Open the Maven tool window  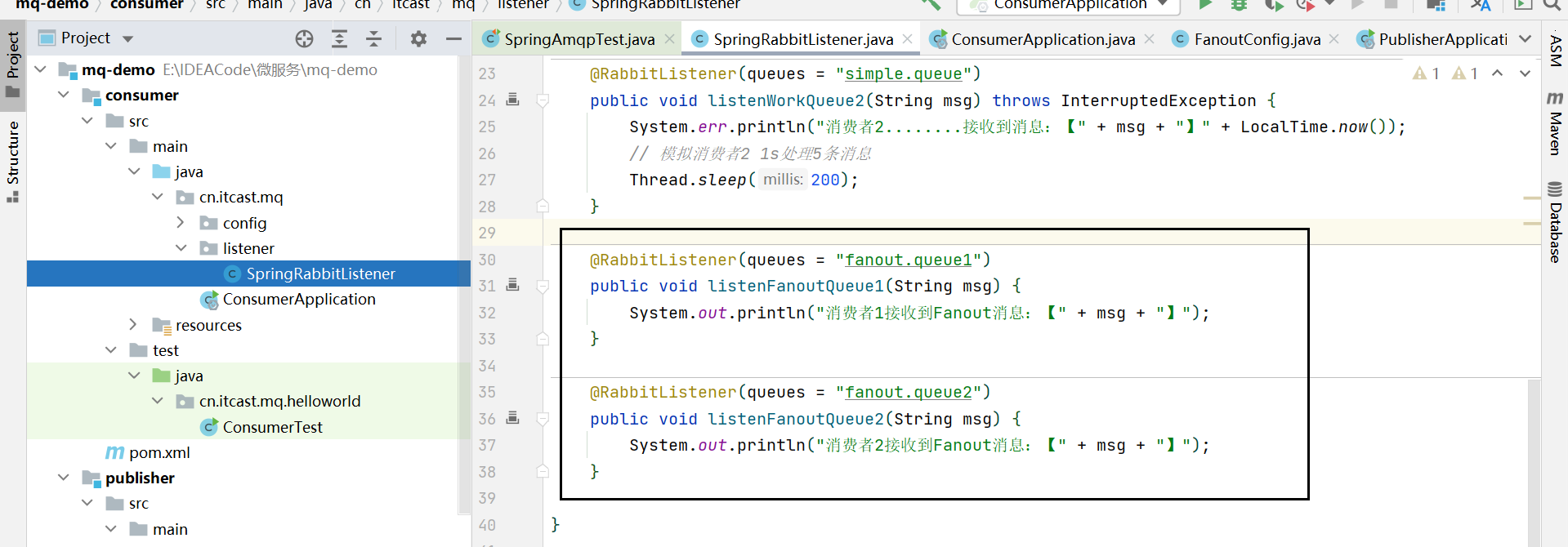click(x=1555, y=122)
